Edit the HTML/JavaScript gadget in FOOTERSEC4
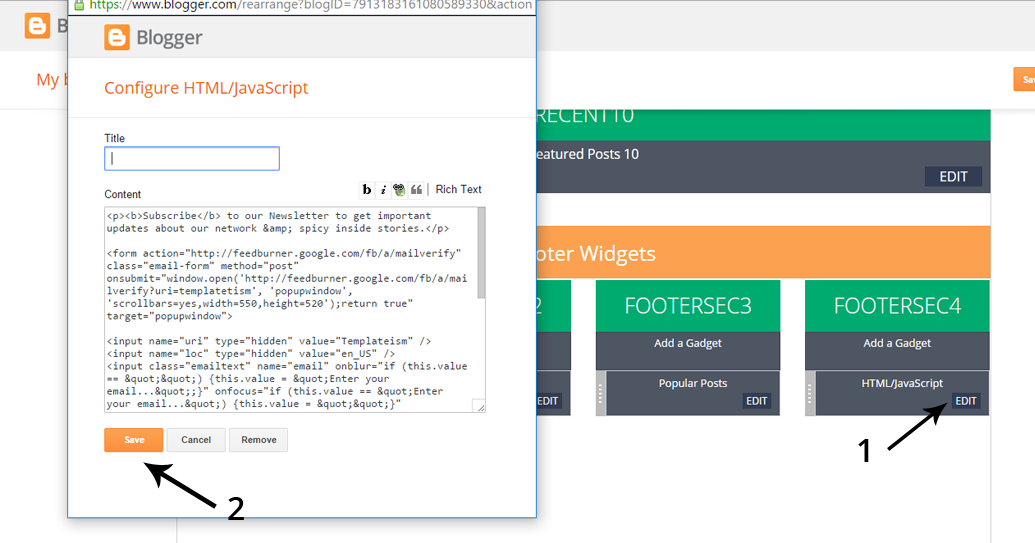1035x543 pixels. (966, 401)
